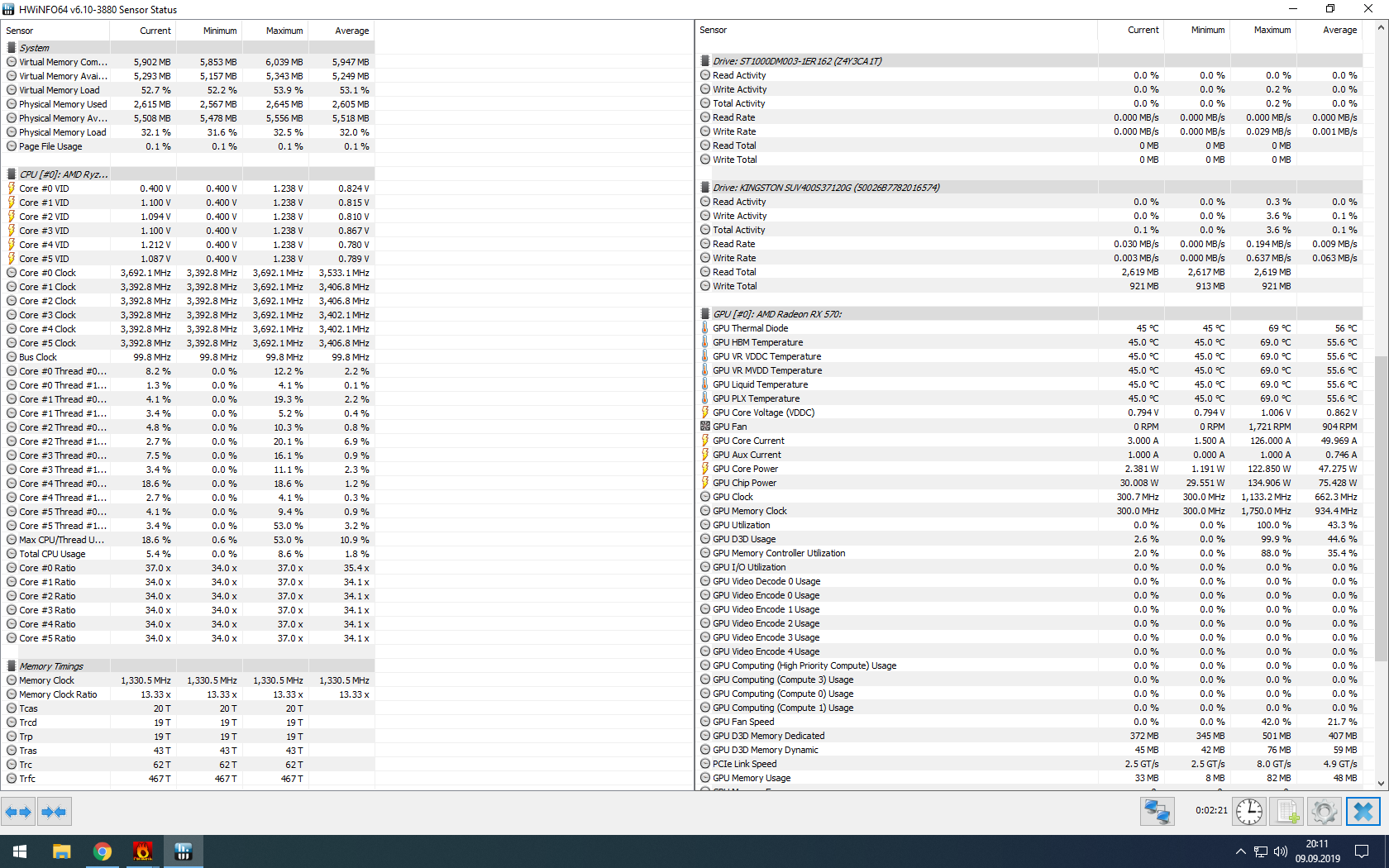Select the Total CPU Usage row
The width and height of the screenshot is (1389, 868).
(x=189, y=554)
